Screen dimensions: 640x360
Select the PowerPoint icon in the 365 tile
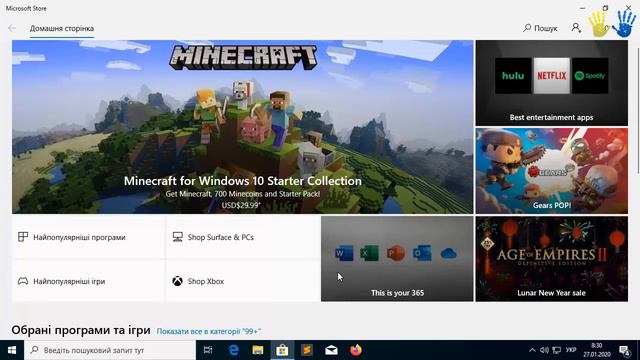[395, 253]
